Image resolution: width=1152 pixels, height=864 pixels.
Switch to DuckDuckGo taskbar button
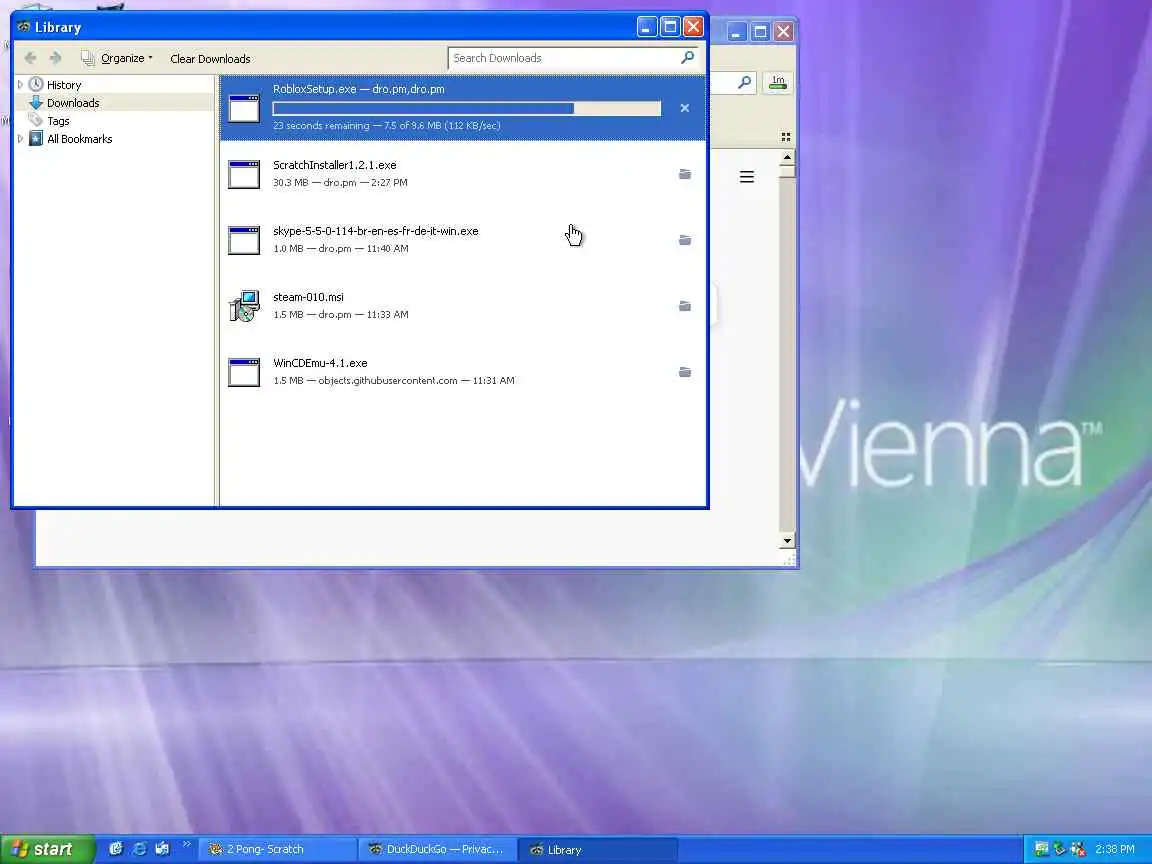(x=437, y=849)
